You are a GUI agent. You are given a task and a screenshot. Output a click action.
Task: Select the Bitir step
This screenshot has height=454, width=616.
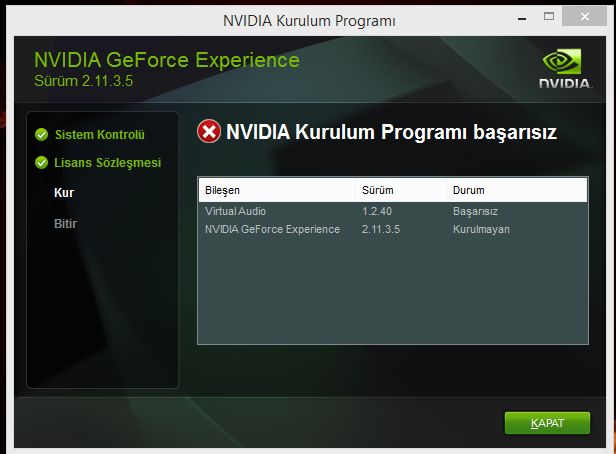pos(65,223)
